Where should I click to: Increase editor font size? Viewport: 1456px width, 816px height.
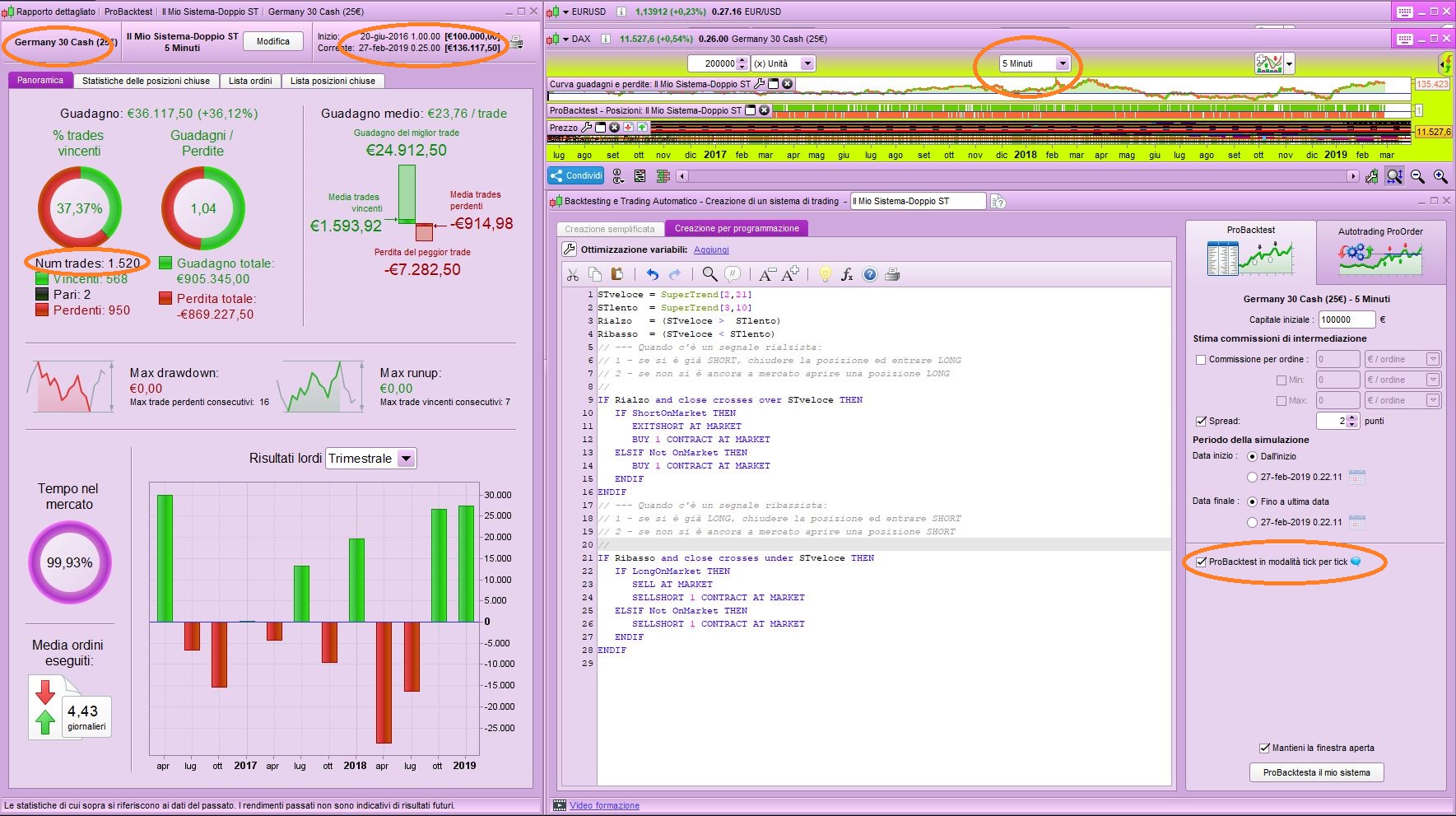pyautogui.click(x=790, y=275)
